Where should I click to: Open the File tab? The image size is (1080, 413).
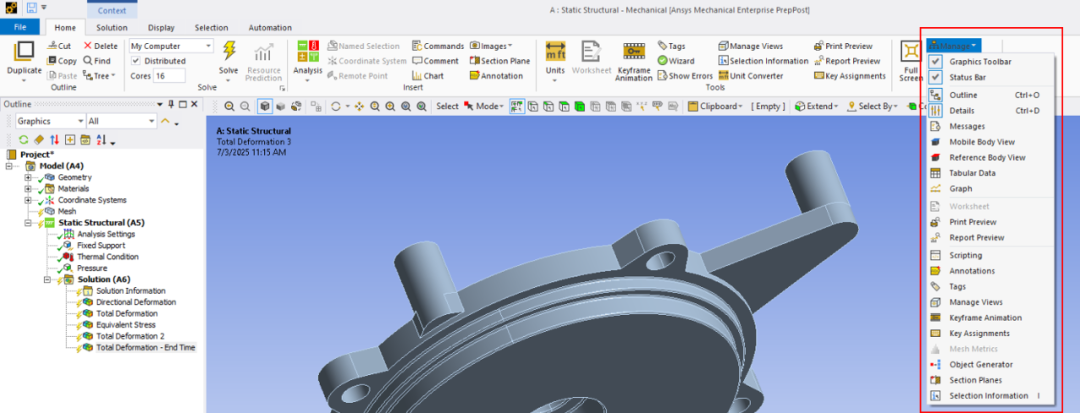[20, 28]
